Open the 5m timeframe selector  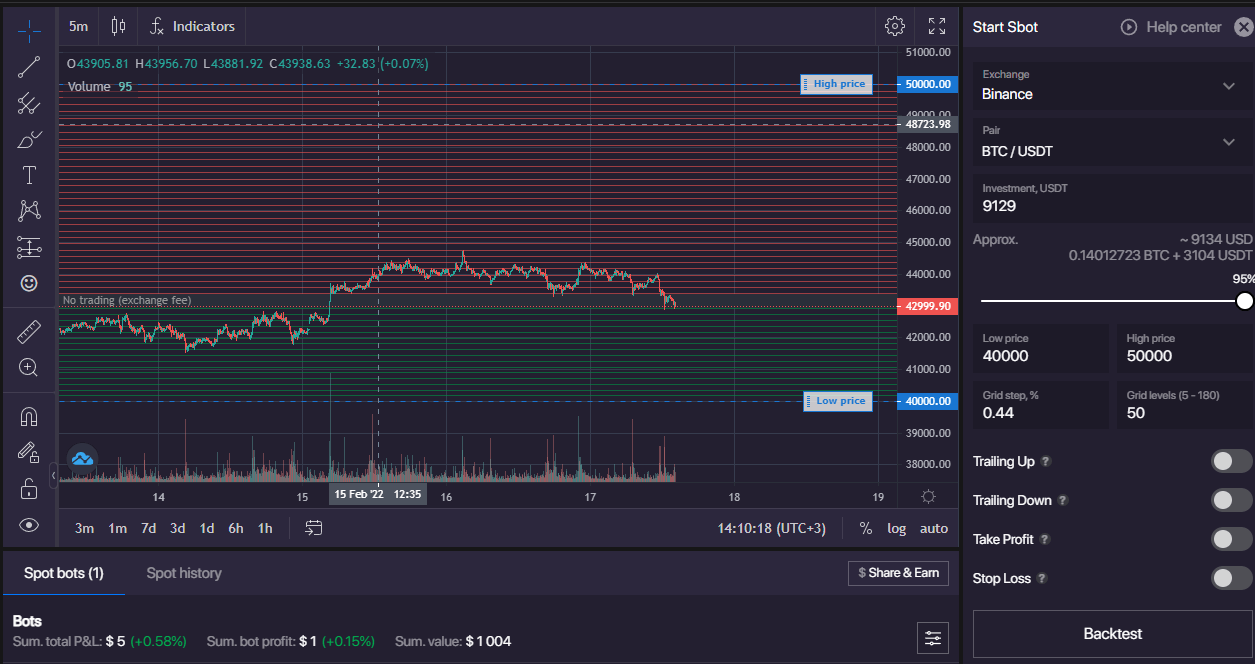point(78,26)
